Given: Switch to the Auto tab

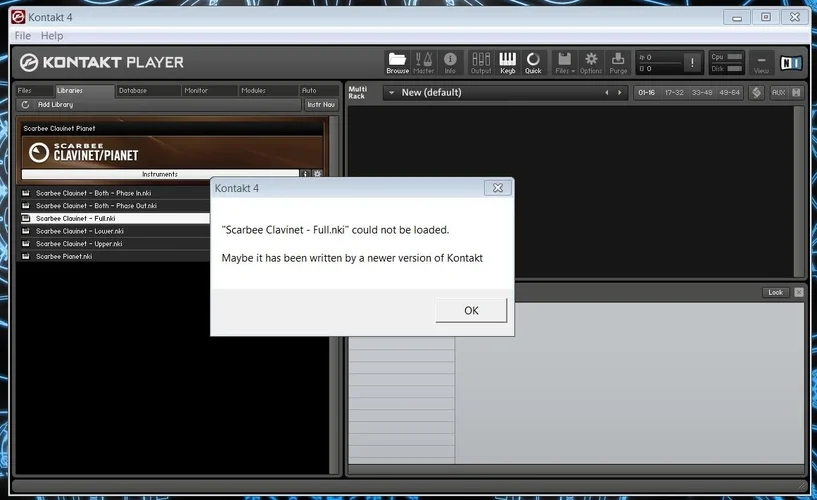Looking at the screenshot, I should [x=319, y=91].
